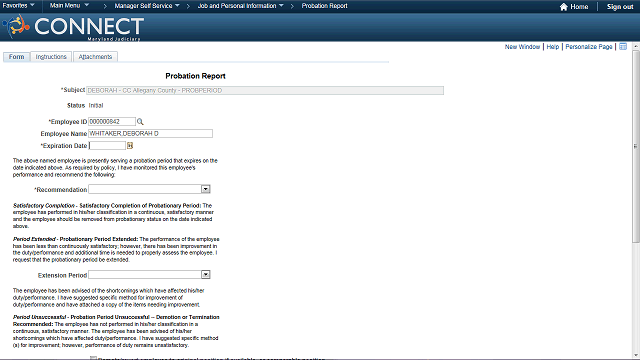This screenshot has height=360, width=640.
Task: Expand the Main Menu dropdown
Action: point(69,6)
